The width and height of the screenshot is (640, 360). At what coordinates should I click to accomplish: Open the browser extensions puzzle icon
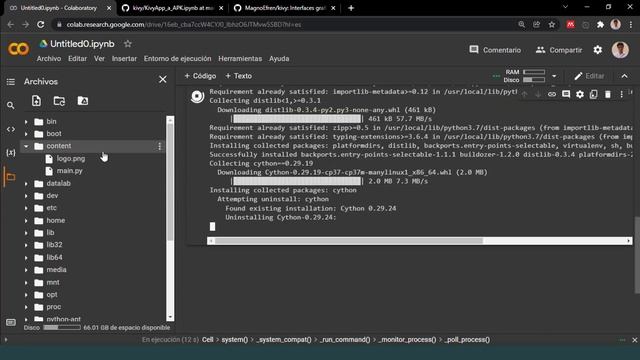coord(600,24)
